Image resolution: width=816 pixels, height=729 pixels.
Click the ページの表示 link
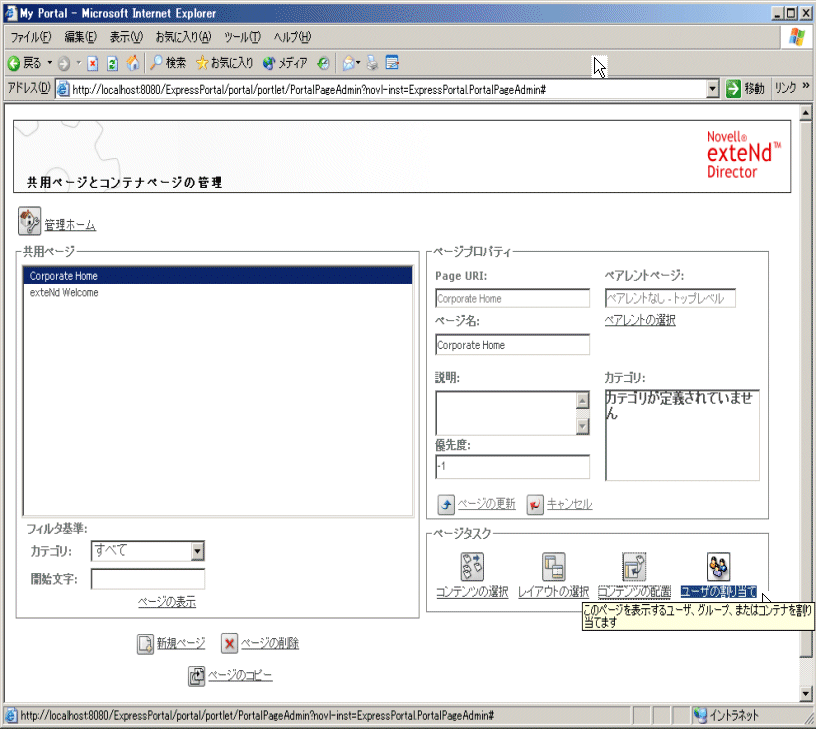click(167, 602)
